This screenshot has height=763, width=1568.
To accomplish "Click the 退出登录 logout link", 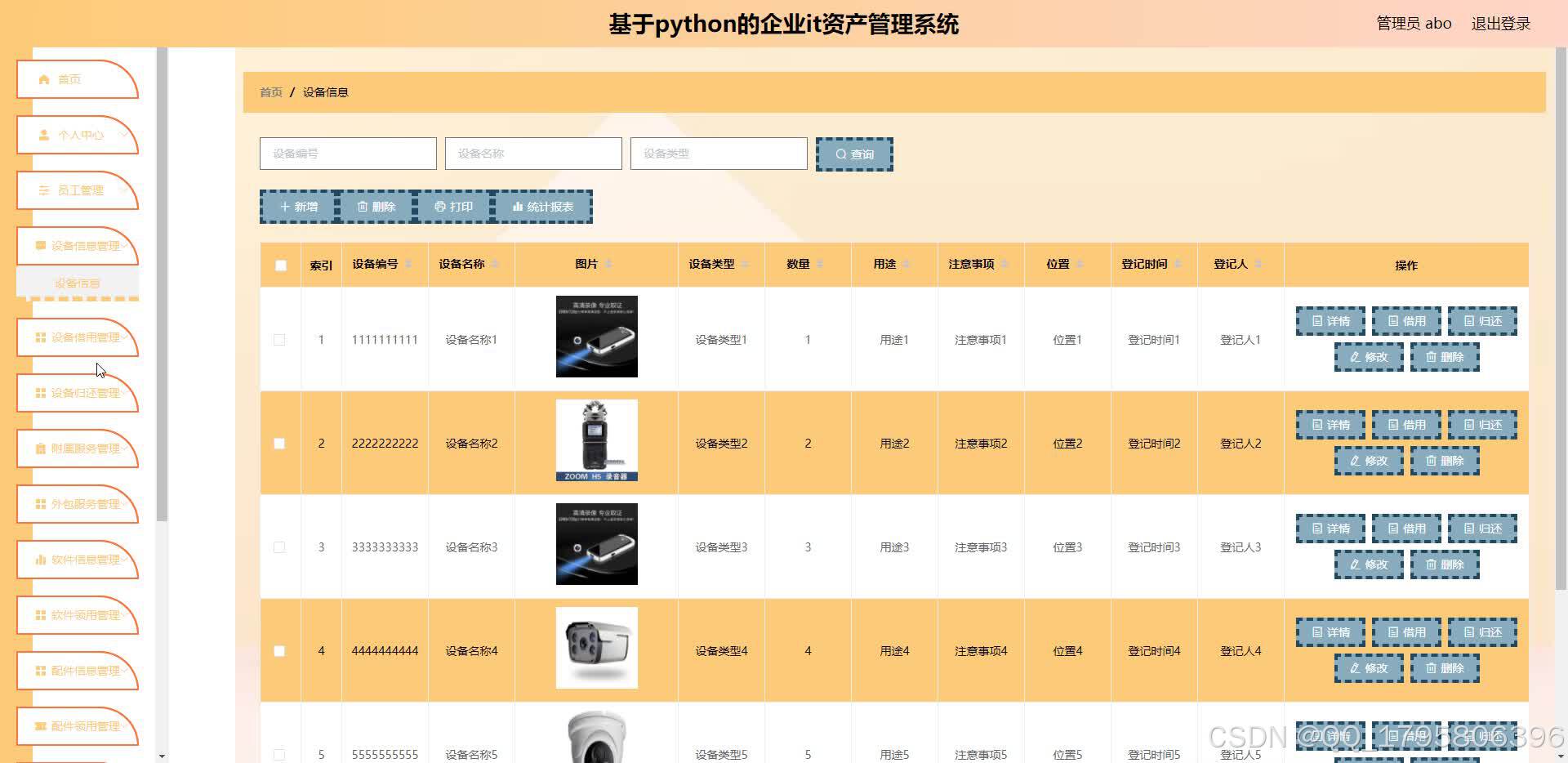I will coord(1500,24).
